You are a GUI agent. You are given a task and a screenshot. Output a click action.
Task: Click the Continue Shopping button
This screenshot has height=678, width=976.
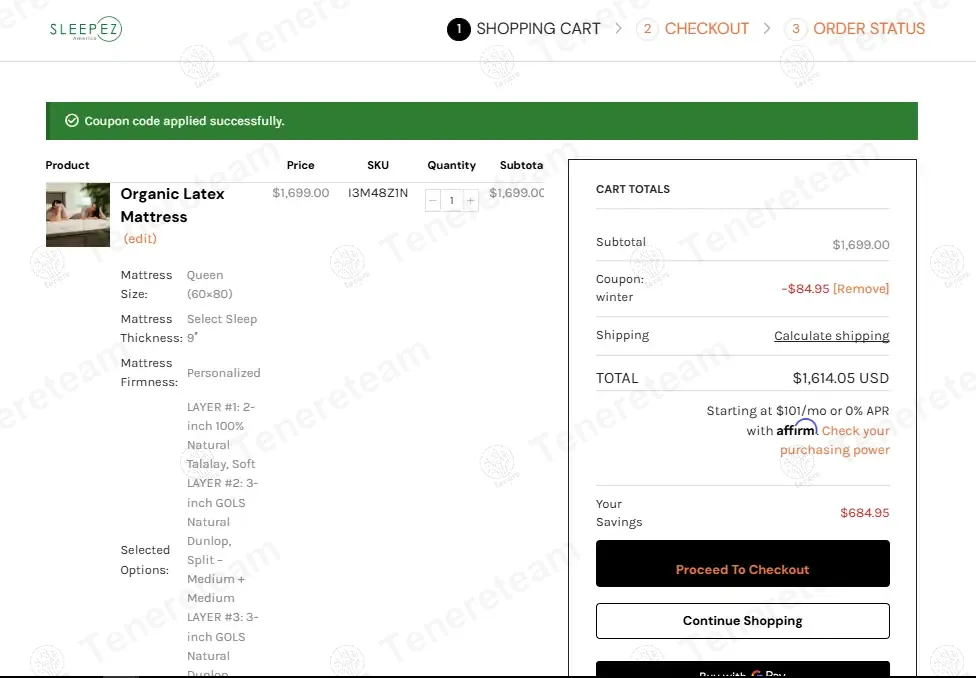coord(742,621)
